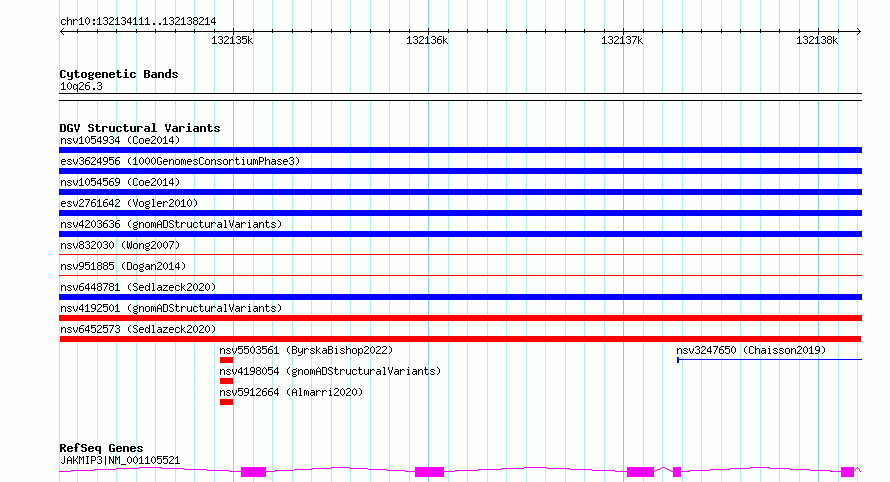Click the blue bar under nsv1054934
Image resolution: width=890 pixels, height=482 pixels.
pyautogui.click(x=460, y=150)
